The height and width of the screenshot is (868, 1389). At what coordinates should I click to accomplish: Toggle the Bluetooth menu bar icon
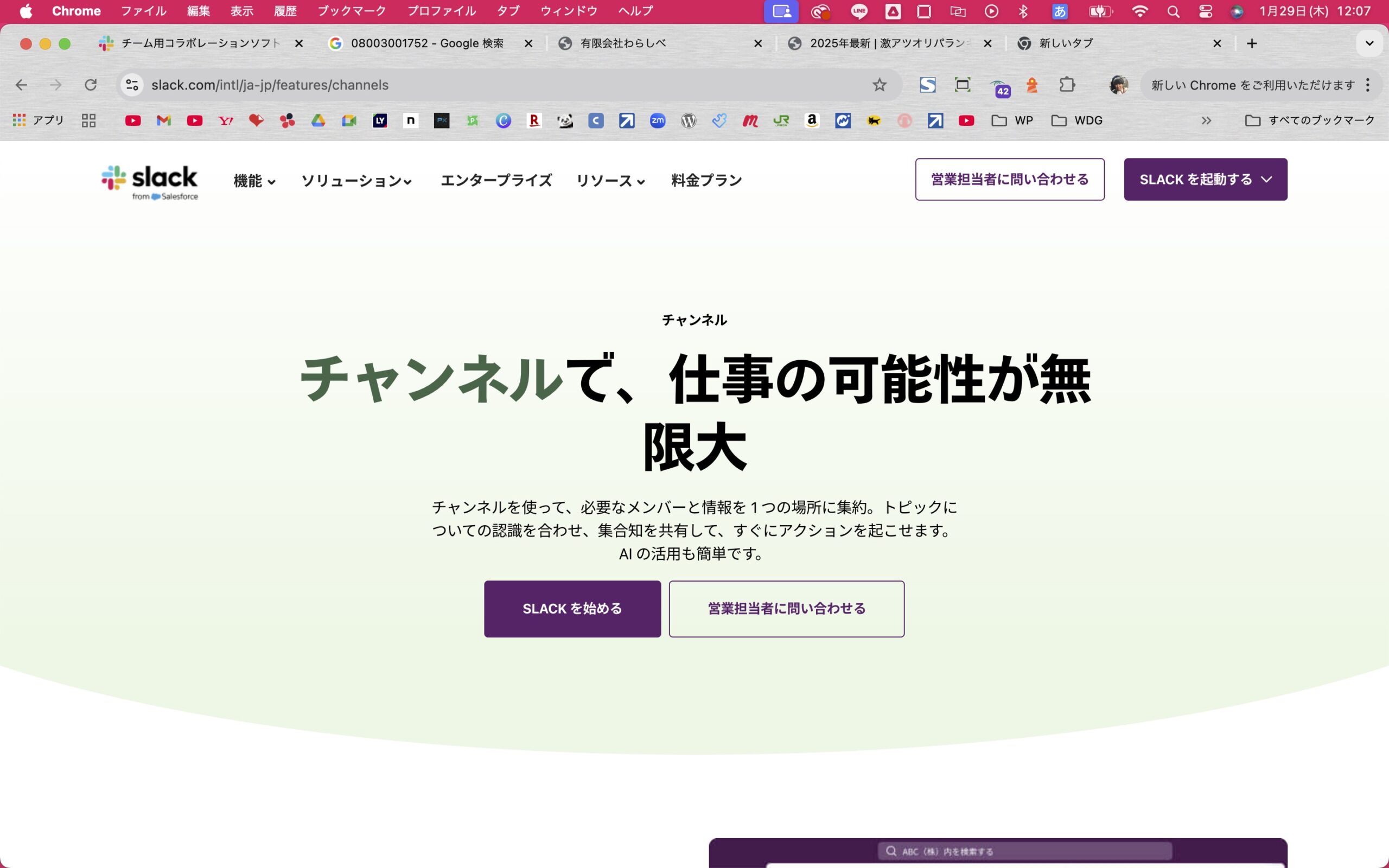click(1023, 11)
